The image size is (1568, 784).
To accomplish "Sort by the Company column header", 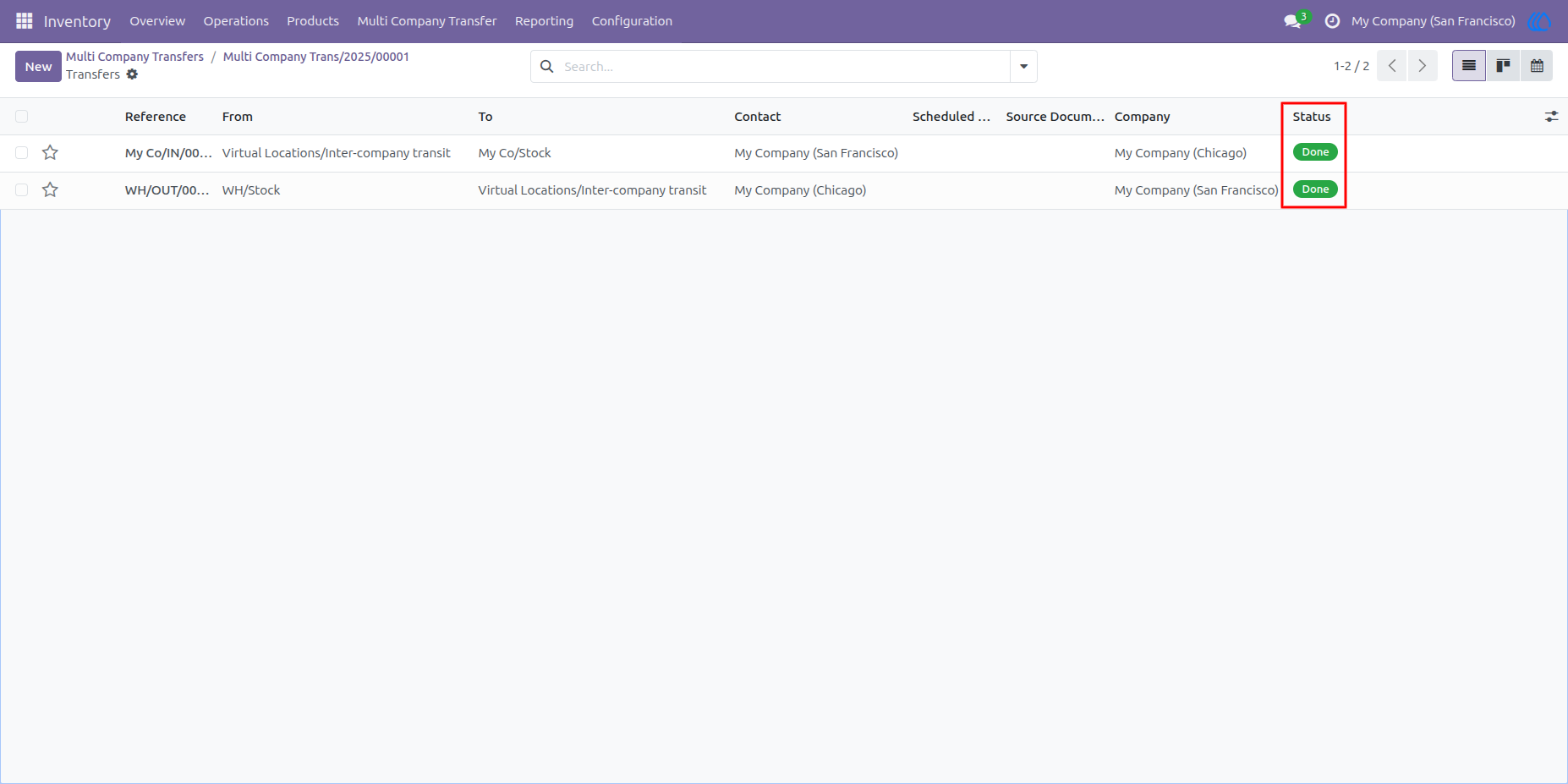I will (1143, 117).
